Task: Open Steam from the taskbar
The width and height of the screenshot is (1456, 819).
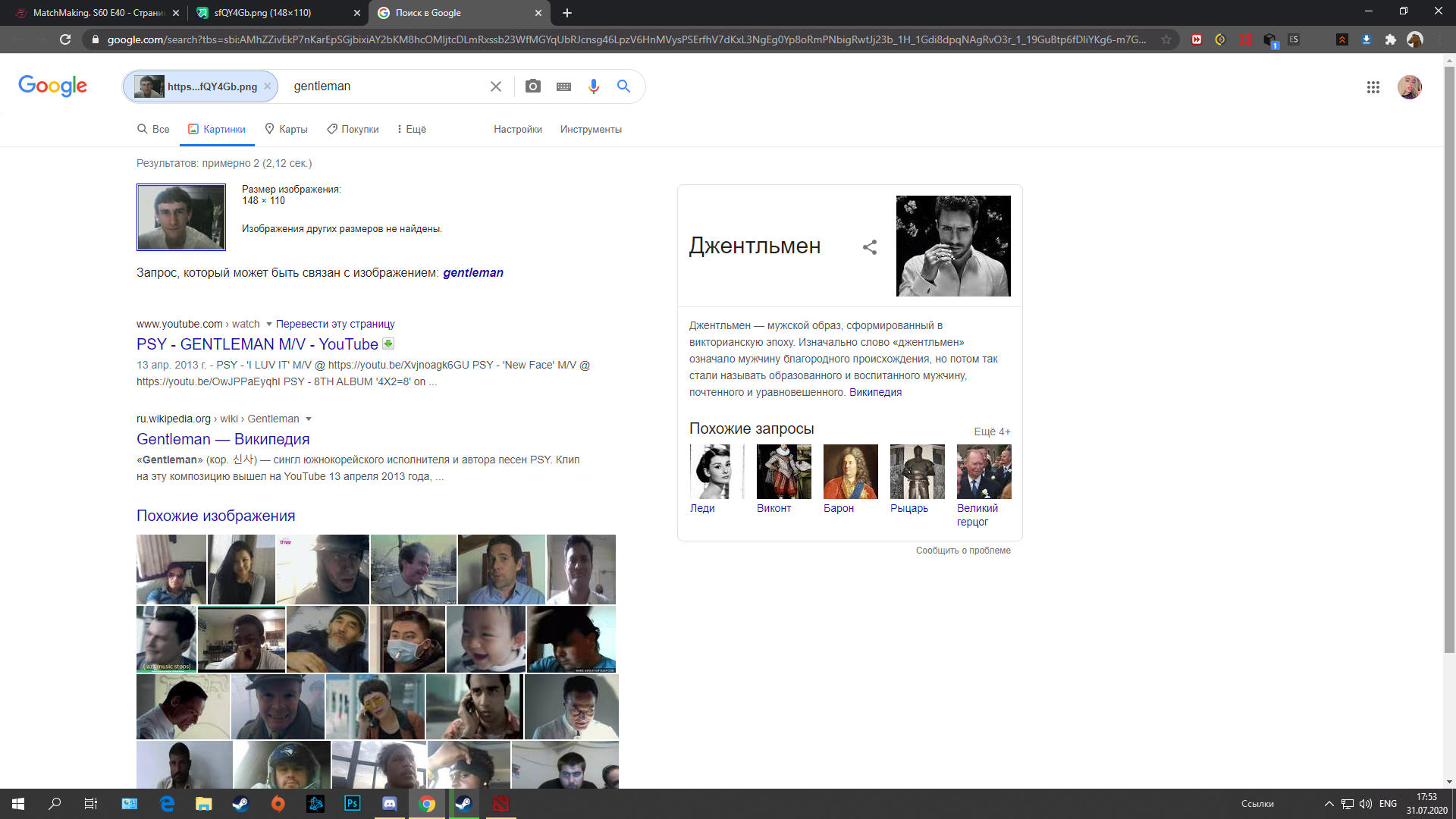Action: click(x=240, y=803)
